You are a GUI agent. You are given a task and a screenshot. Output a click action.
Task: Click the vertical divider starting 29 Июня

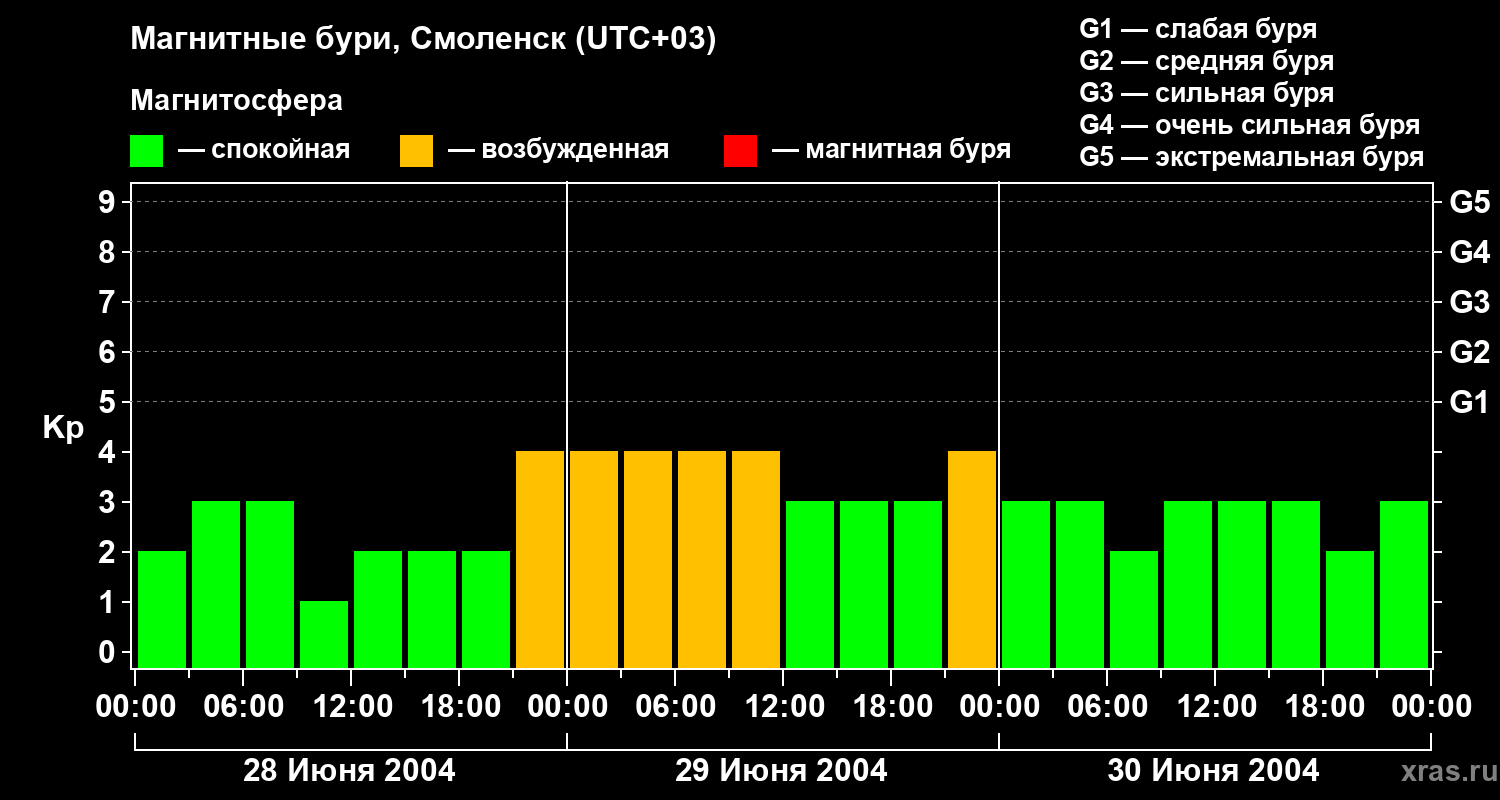(567, 425)
